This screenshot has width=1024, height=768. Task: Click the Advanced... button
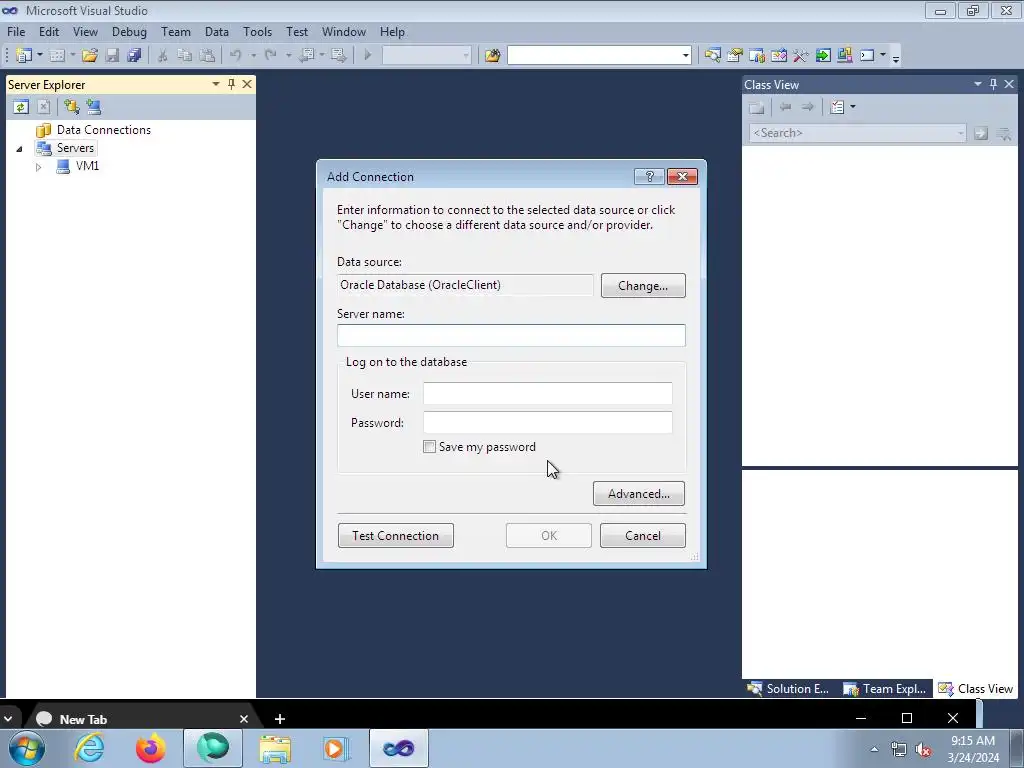(x=639, y=494)
